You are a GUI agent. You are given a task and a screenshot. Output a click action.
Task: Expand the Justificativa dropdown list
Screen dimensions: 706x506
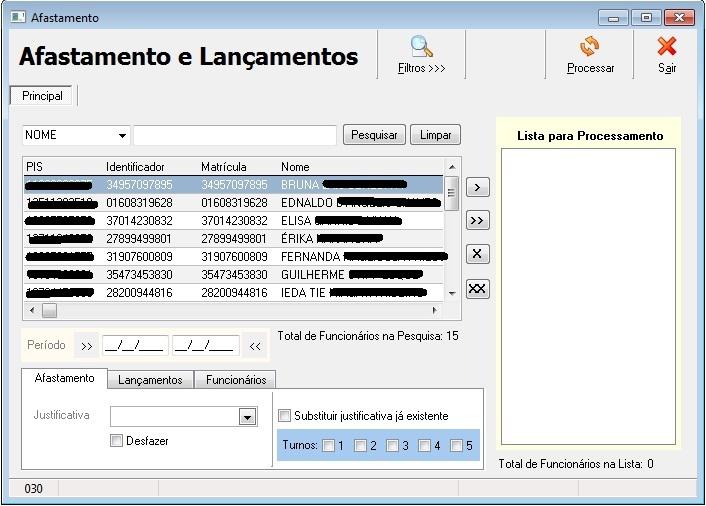(248, 417)
